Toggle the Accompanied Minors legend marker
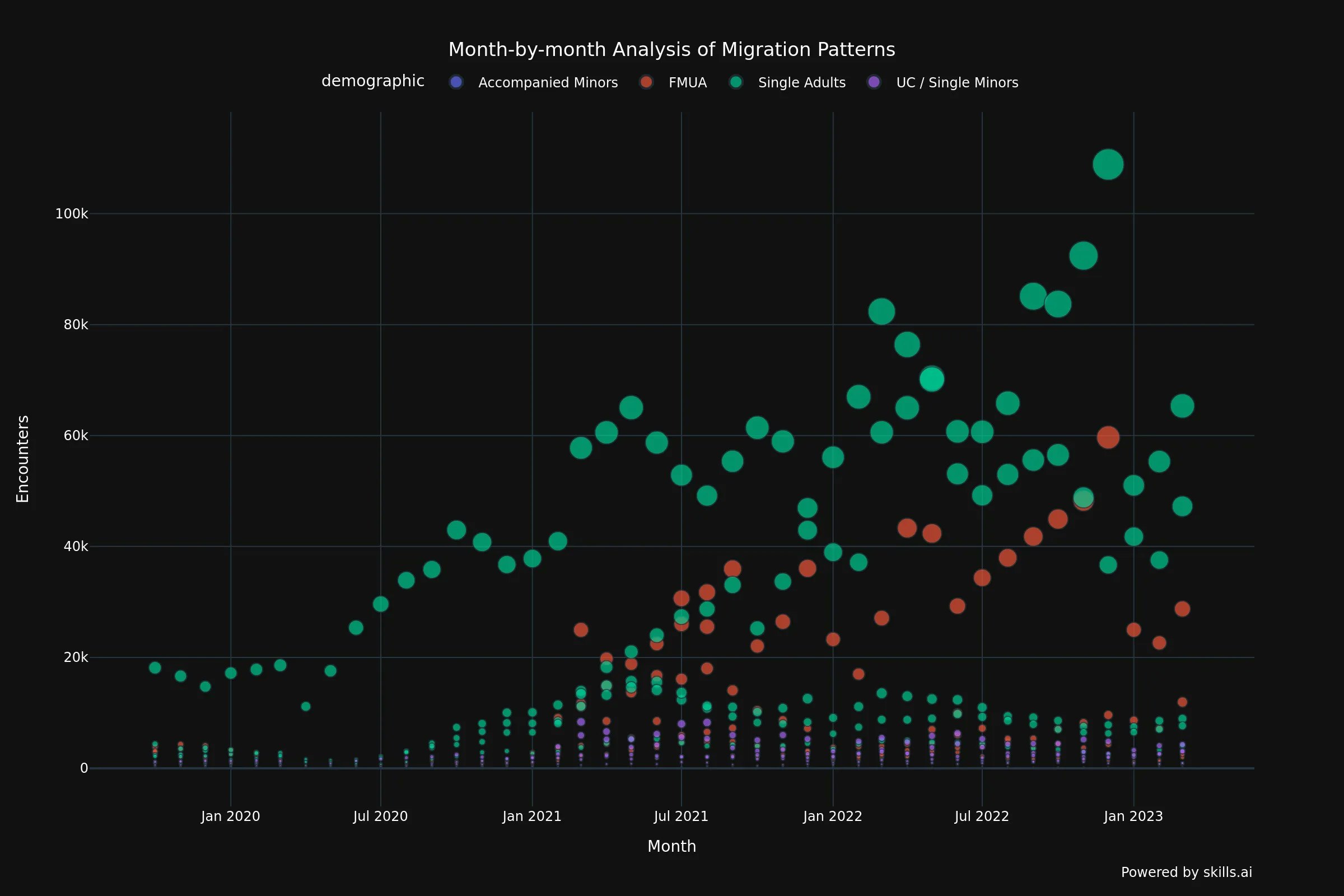The height and width of the screenshot is (896, 1344). coord(455,82)
